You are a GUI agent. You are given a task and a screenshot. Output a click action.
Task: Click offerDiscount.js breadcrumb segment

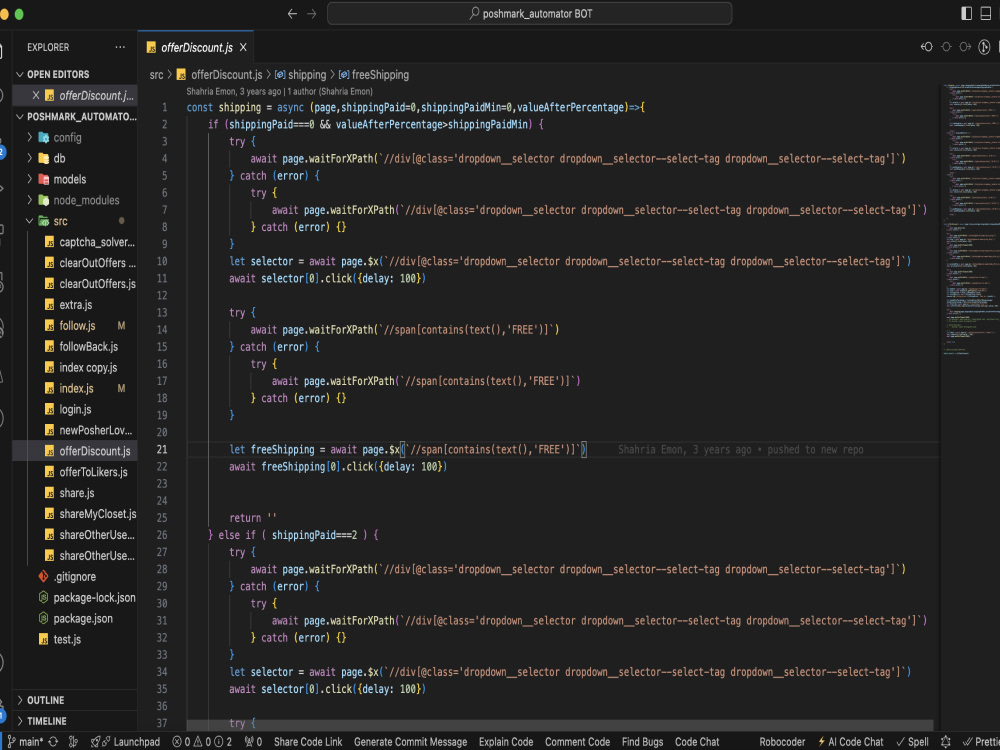[226, 75]
